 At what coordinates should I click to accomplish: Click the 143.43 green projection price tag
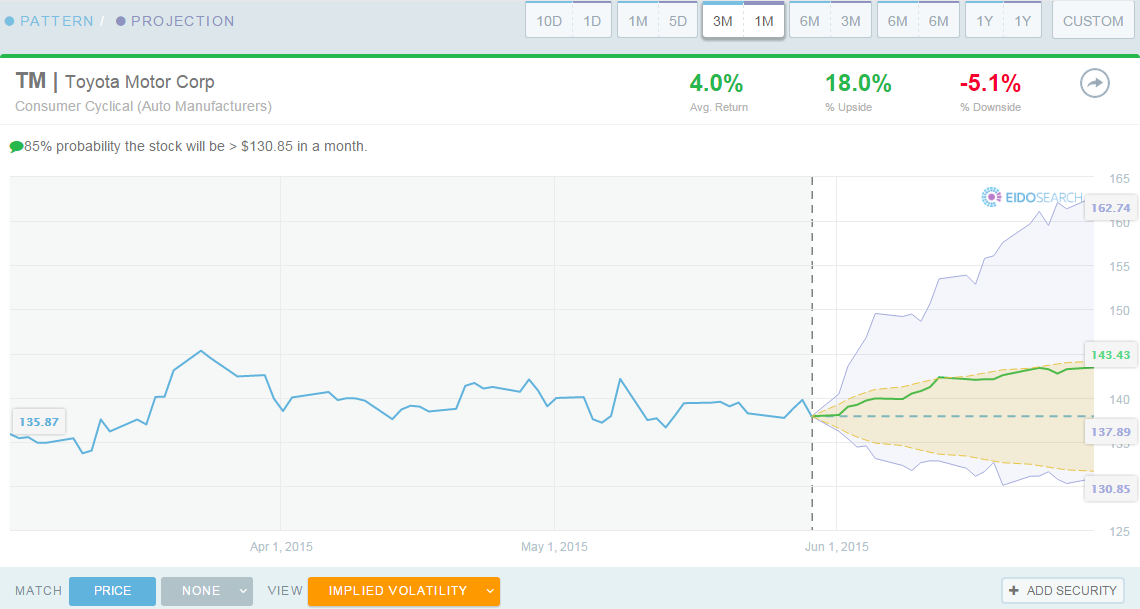[x=1111, y=355]
